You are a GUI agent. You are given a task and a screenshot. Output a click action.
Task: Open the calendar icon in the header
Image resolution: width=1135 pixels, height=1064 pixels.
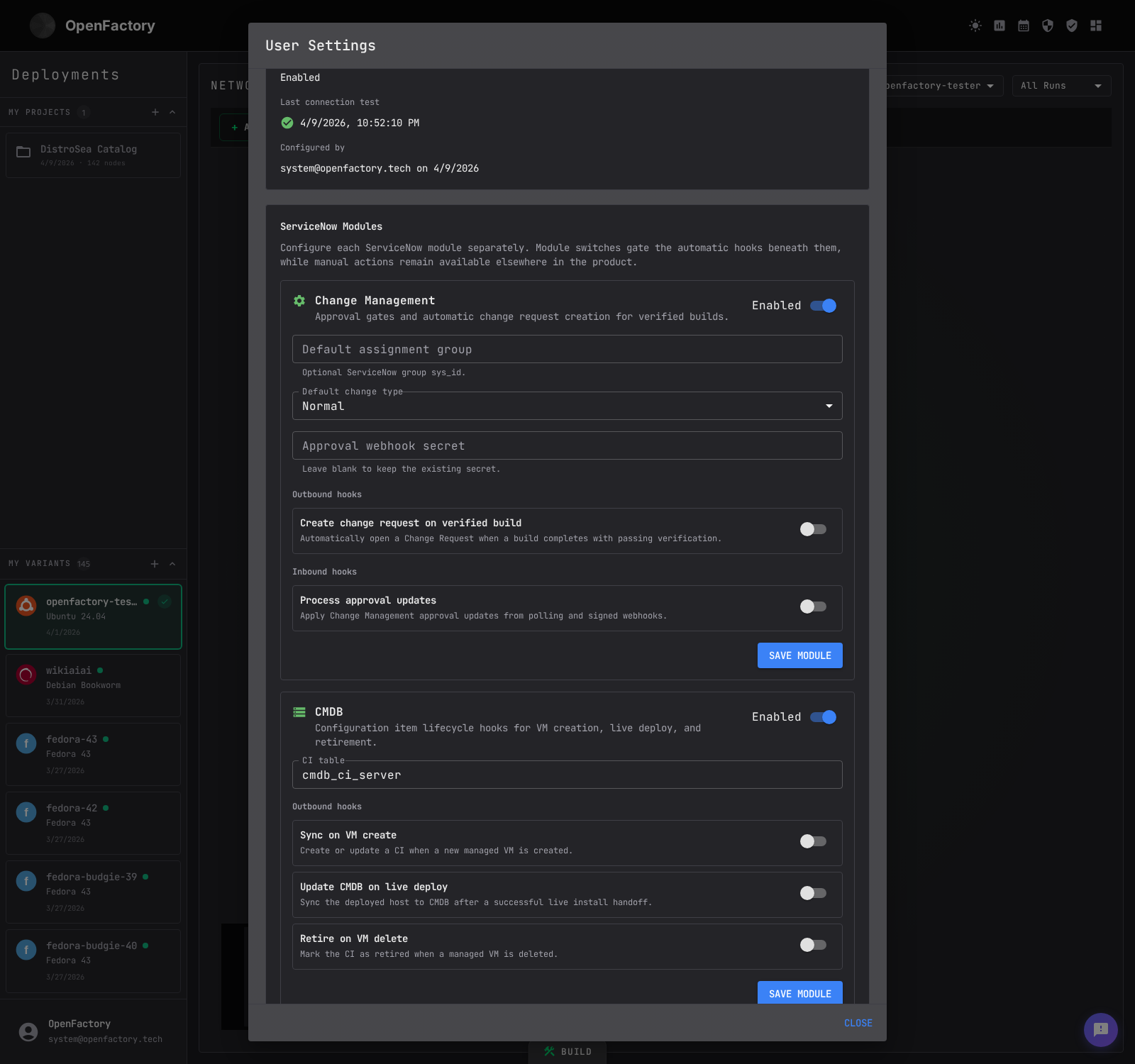click(1024, 26)
